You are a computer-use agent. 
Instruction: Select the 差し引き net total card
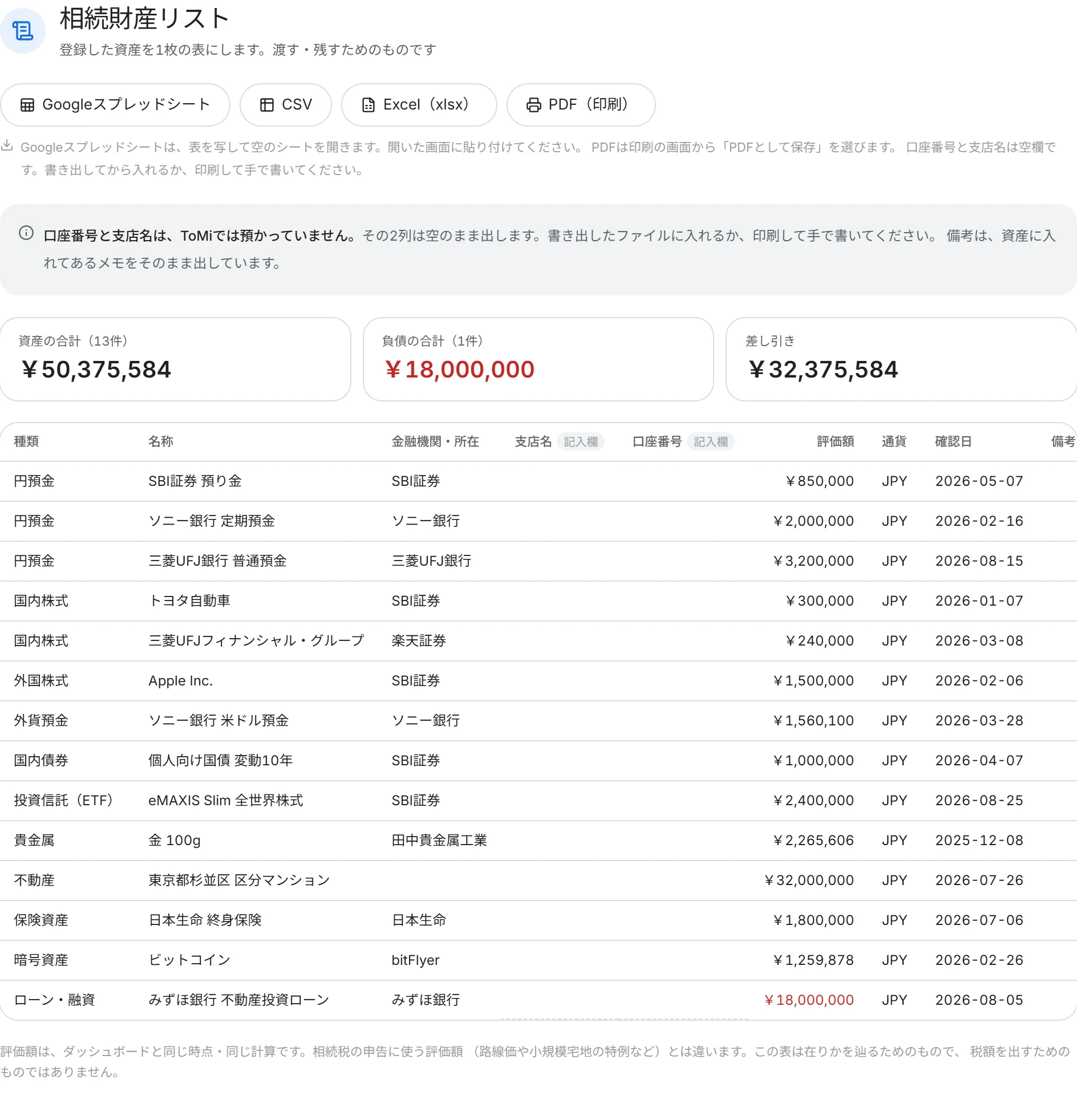[901, 359]
